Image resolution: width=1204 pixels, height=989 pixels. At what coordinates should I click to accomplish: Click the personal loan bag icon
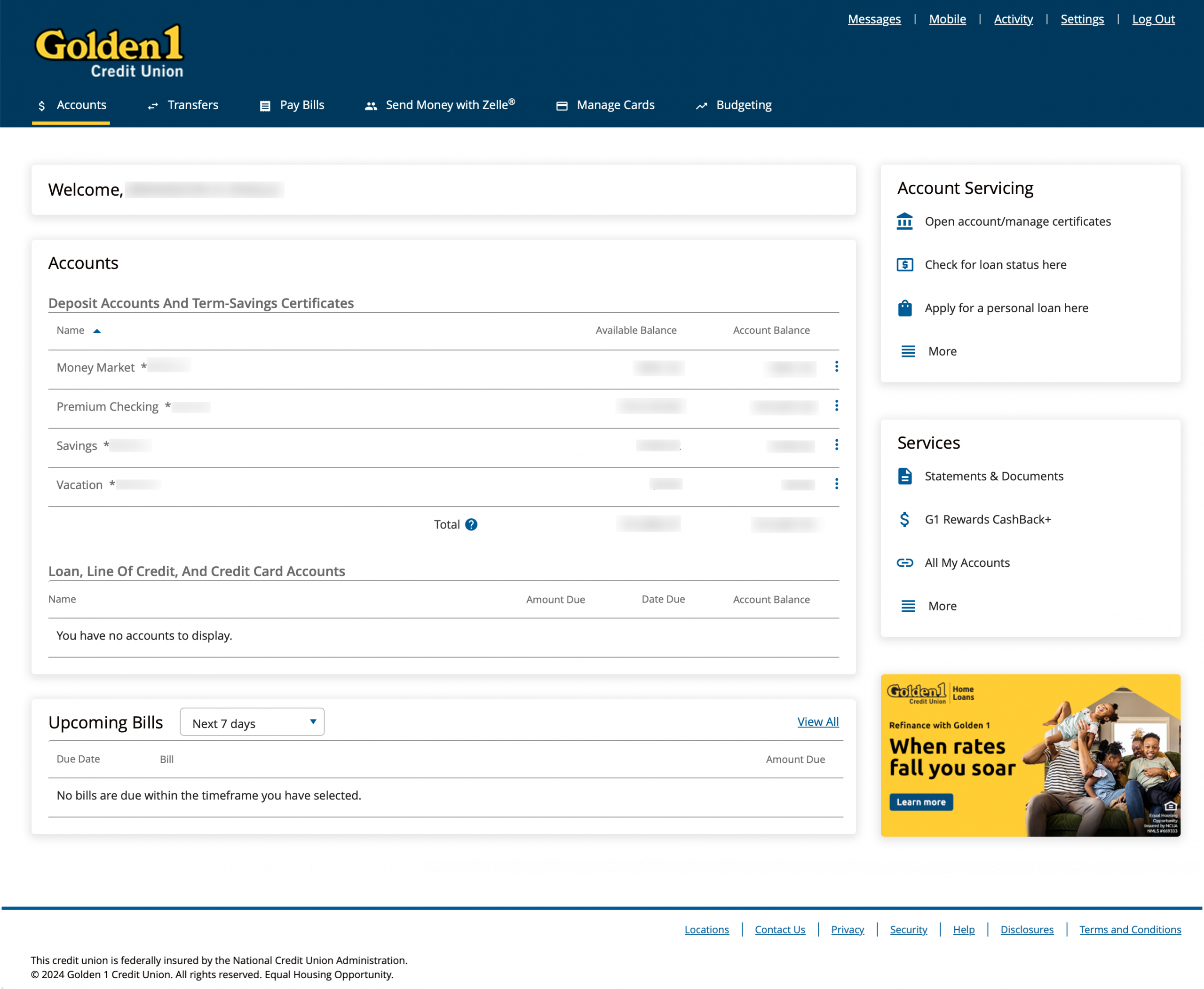[x=905, y=308]
